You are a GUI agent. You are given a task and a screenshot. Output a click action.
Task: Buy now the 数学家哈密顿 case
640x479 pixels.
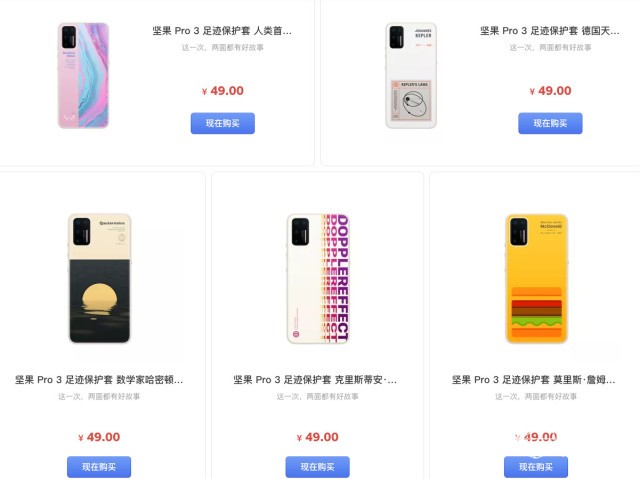99,467
